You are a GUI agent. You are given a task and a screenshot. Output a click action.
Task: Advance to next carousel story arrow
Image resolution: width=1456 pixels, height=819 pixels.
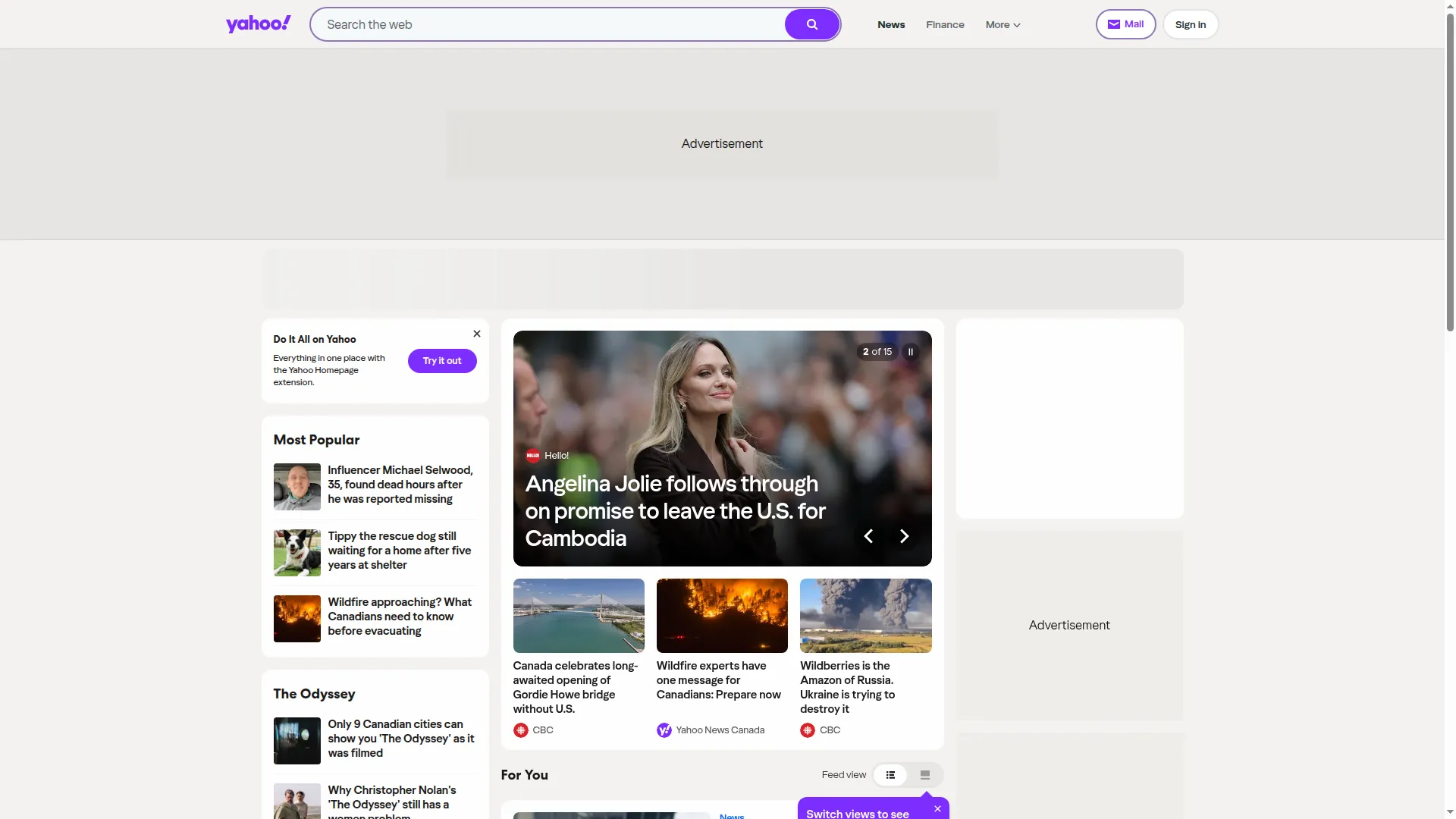coord(904,536)
